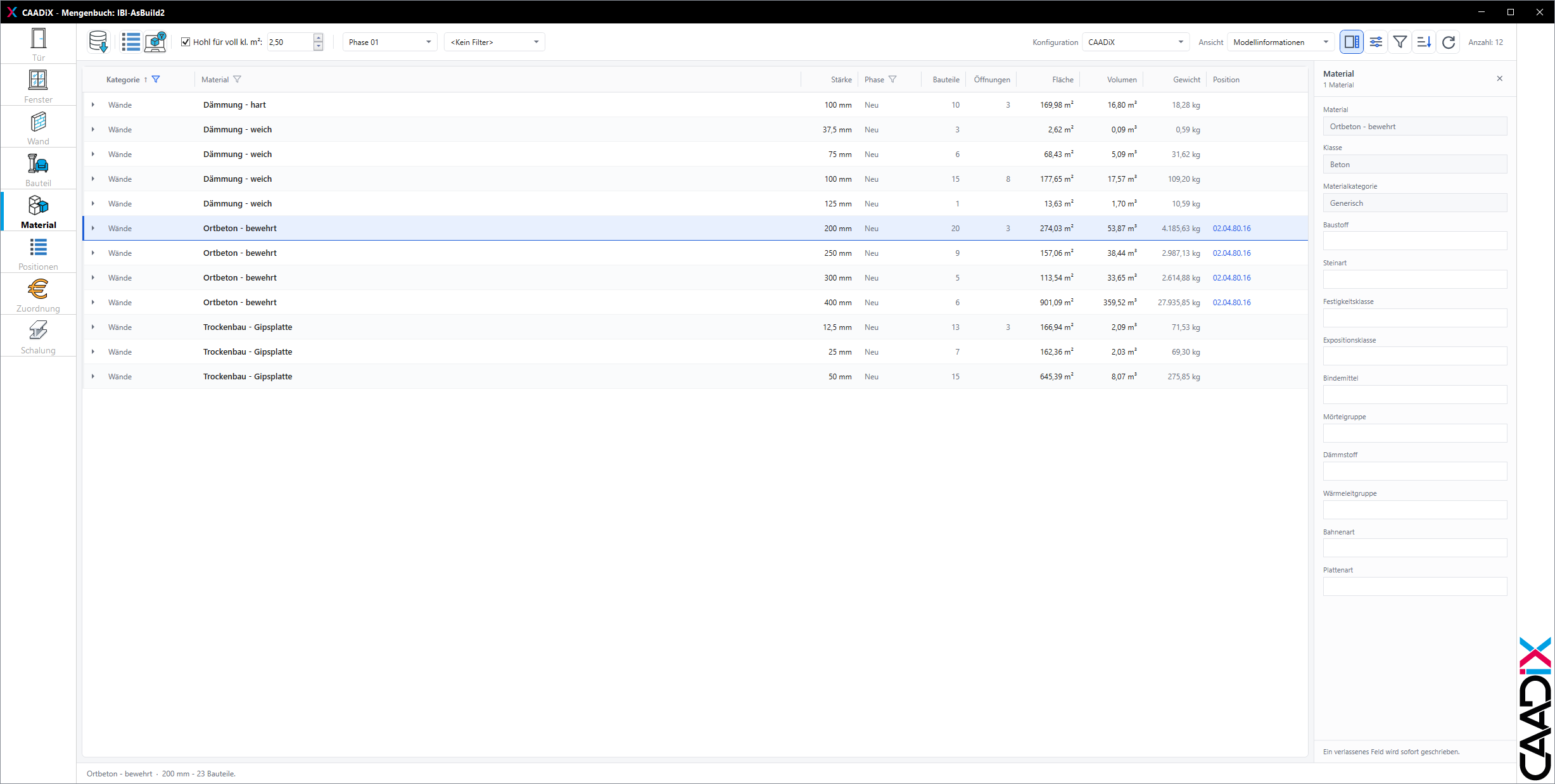
Task: Click the Expositionsklasse input field
Action: (x=1414, y=356)
